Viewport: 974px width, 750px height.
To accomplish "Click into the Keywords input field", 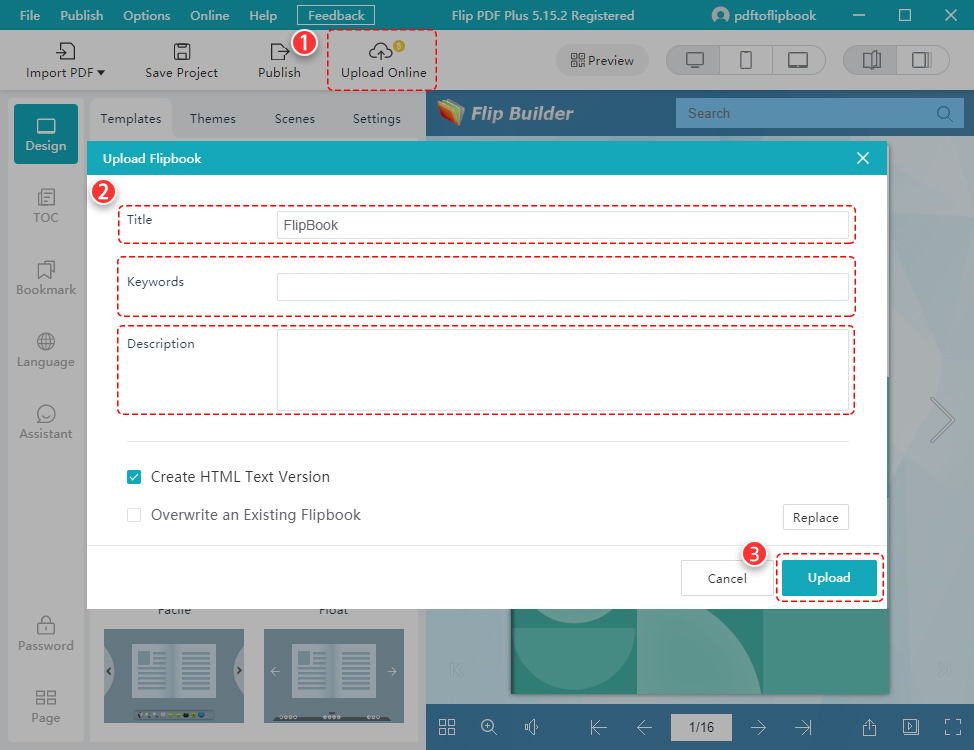I will point(562,287).
